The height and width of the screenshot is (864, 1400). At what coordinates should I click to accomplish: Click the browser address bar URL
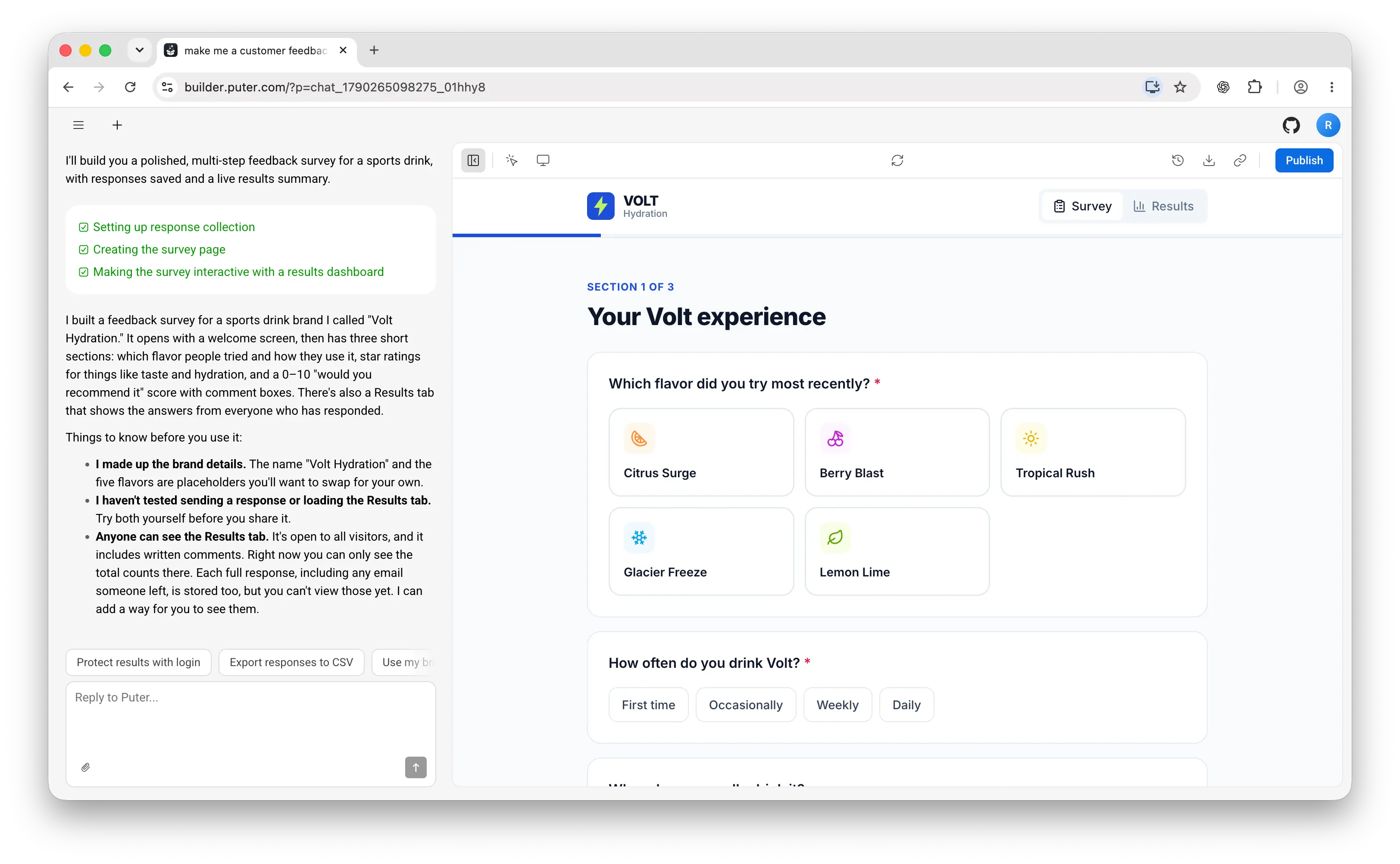point(335,87)
